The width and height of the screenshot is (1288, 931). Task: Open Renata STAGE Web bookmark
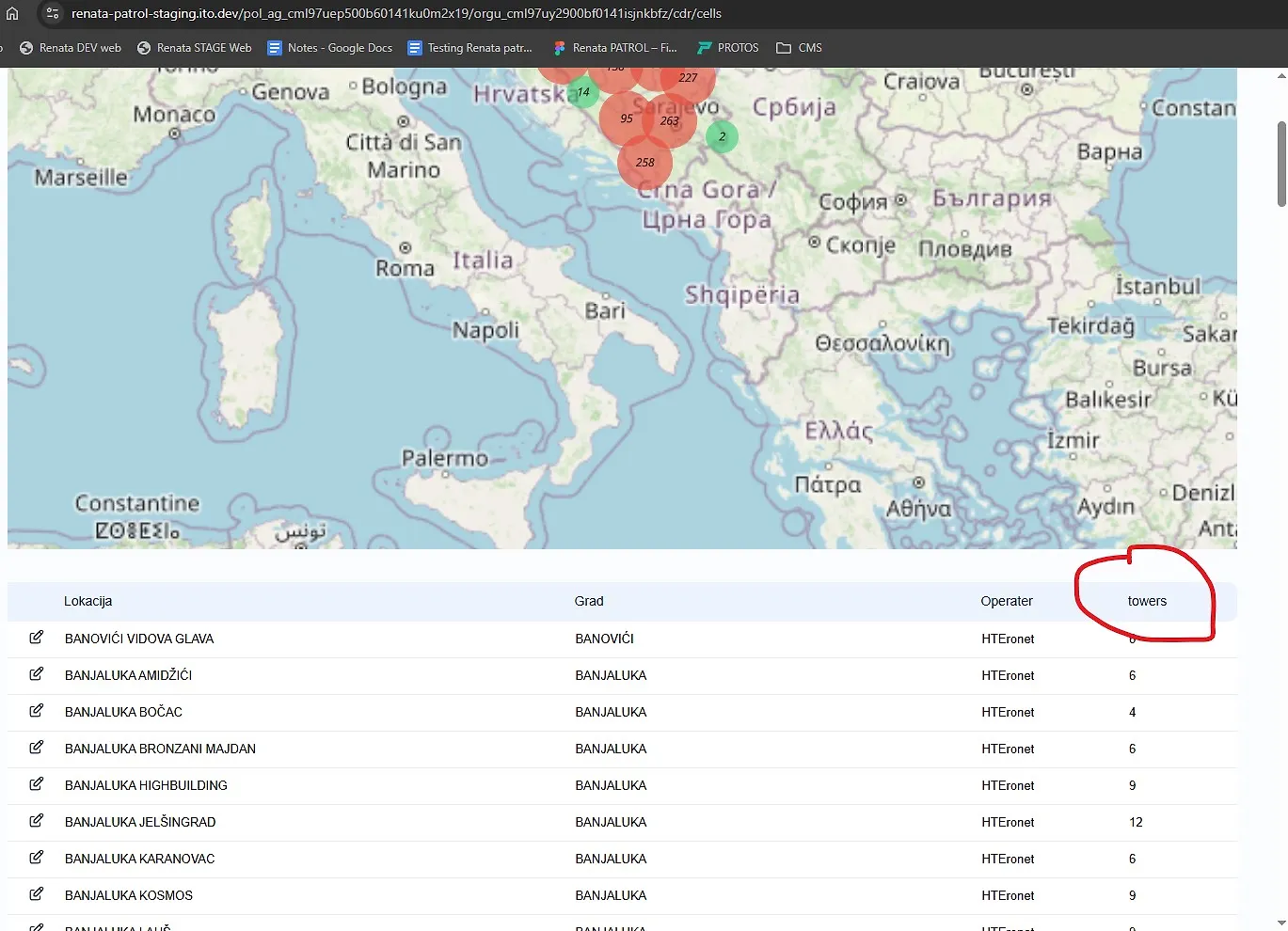[194, 48]
